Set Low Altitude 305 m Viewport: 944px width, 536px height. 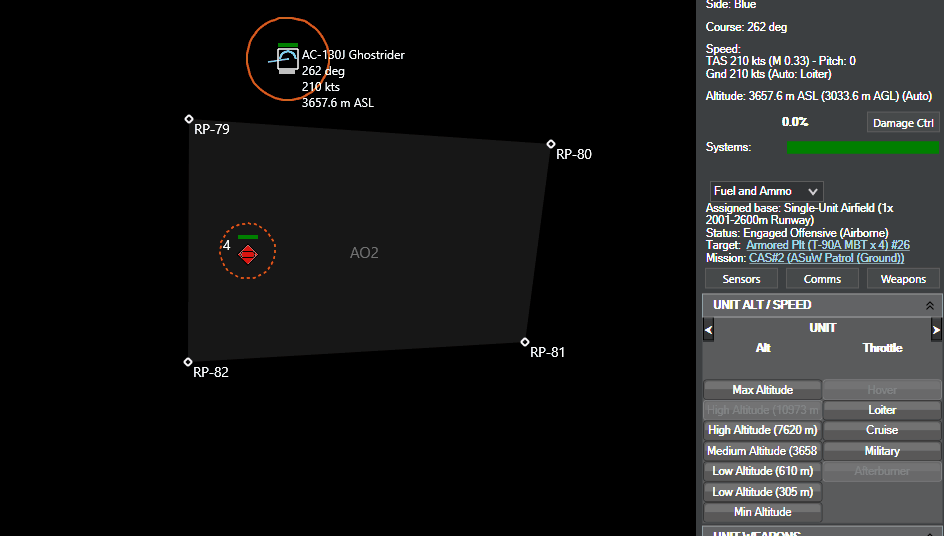click(x=762, y=491)
